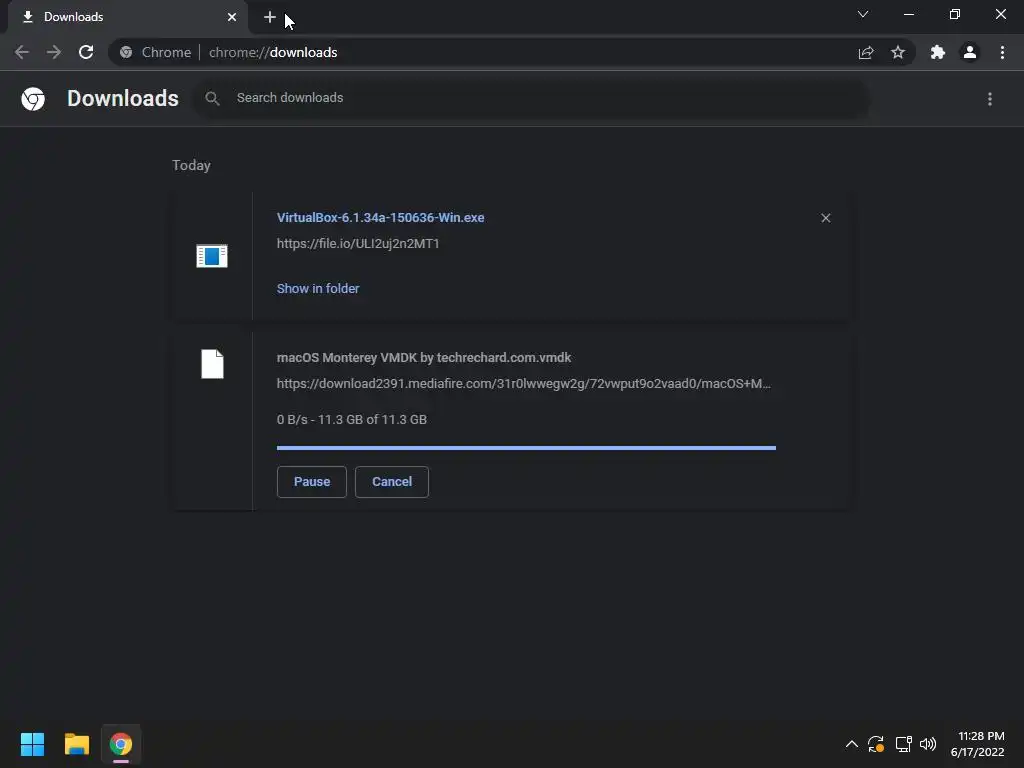Open Chrome's main three-dot menu
Viewport: 1024px width, 768px height.
1002,52
